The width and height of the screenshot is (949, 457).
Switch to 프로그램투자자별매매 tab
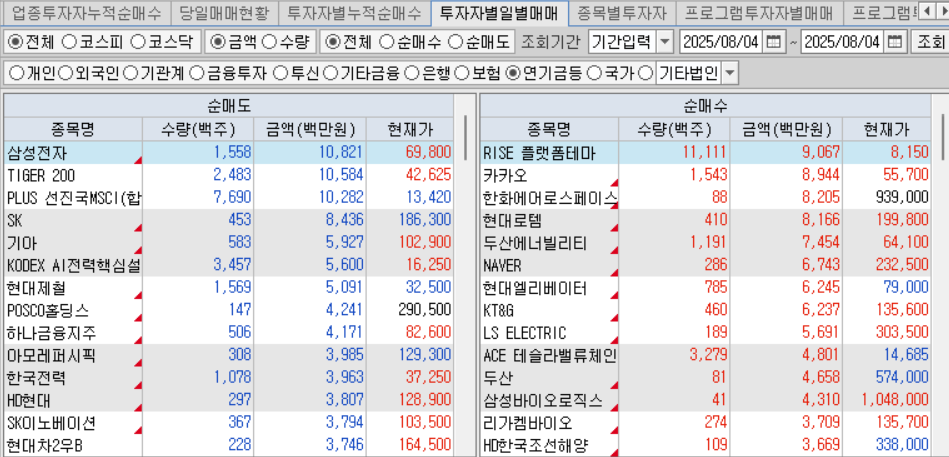(758, 12)
